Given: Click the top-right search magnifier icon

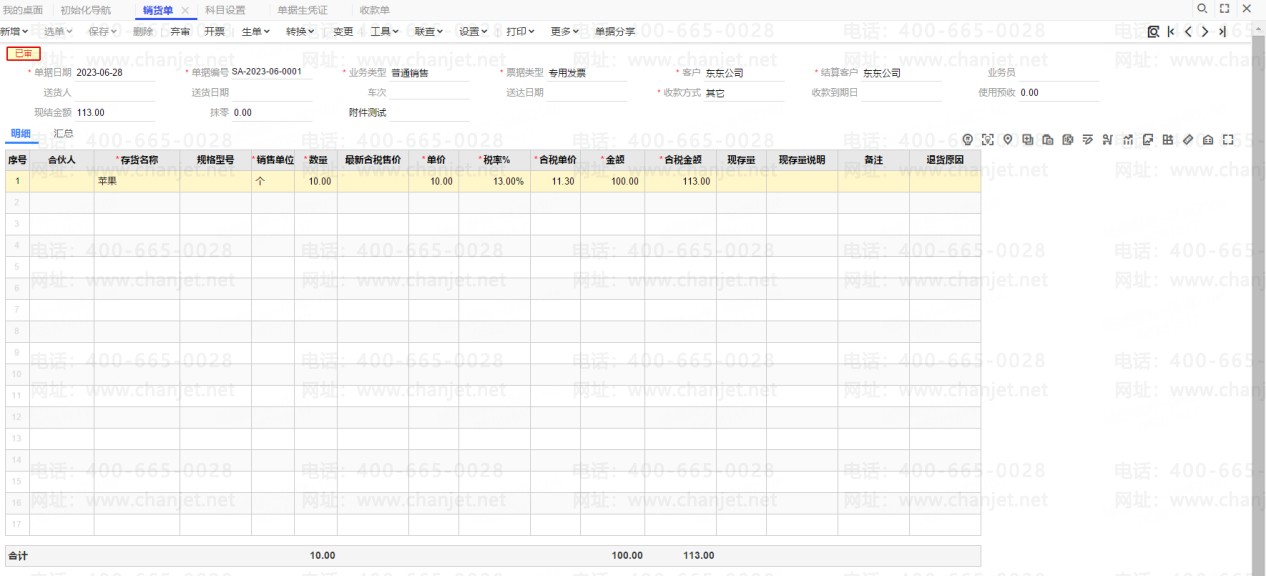Looking at the screenshot, I should pos(1202,9).
